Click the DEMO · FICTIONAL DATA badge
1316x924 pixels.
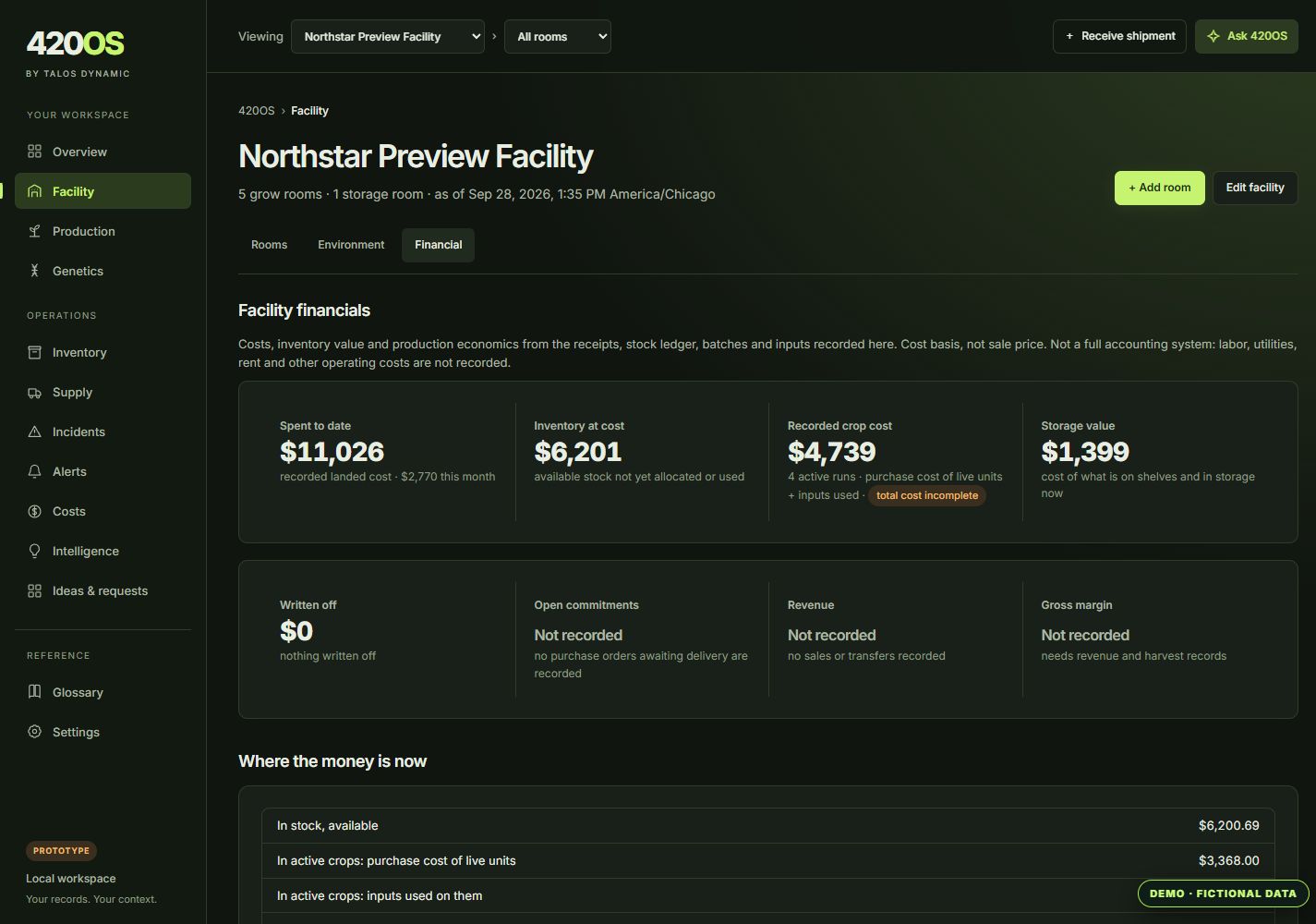point(1223,894)
